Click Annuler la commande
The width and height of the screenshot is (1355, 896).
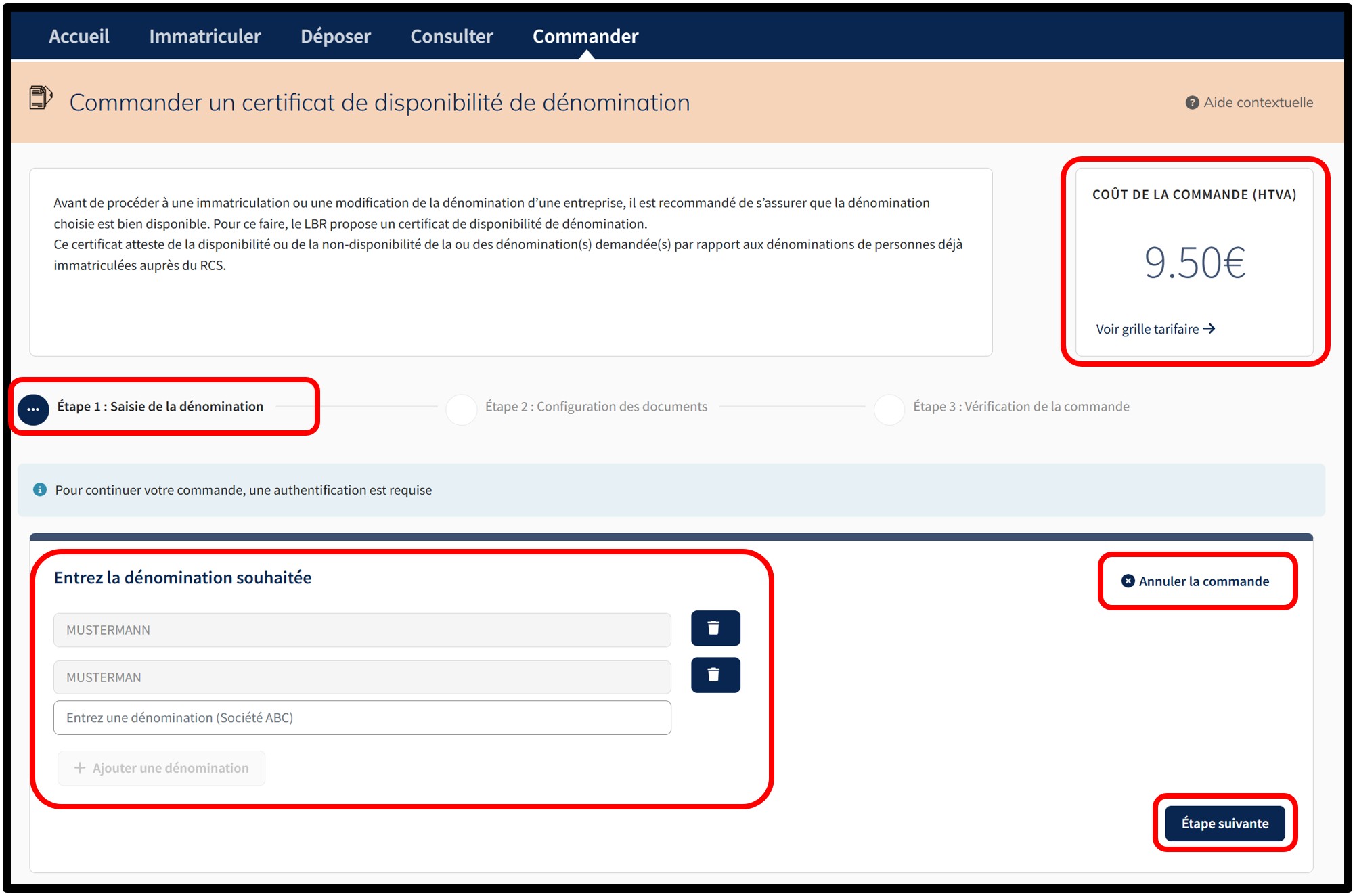click(1203, 581)
